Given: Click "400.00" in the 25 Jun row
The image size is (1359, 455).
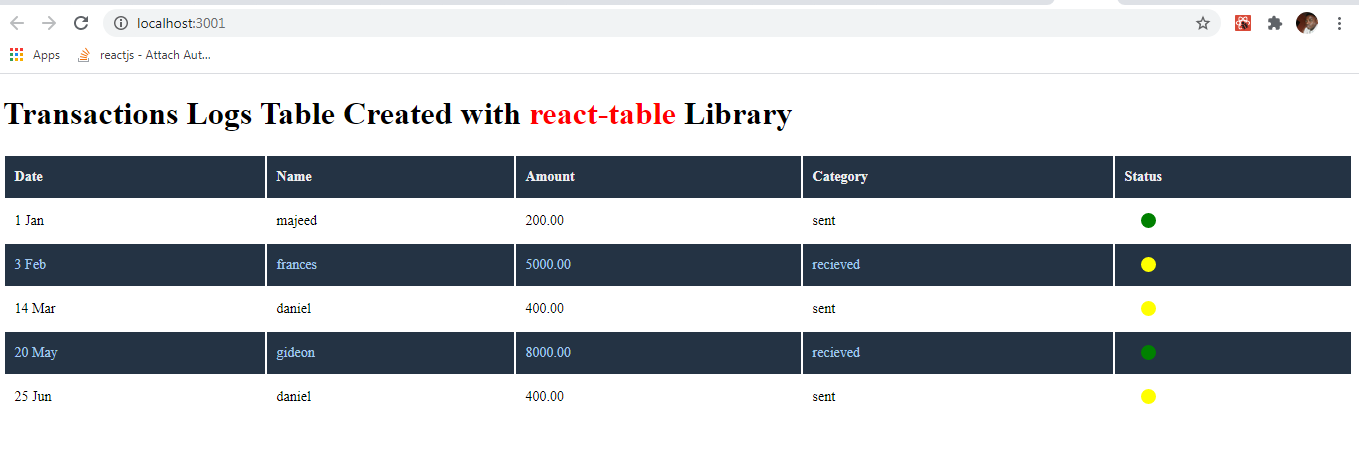Looking at the screenshot, I should coord(545,397).
